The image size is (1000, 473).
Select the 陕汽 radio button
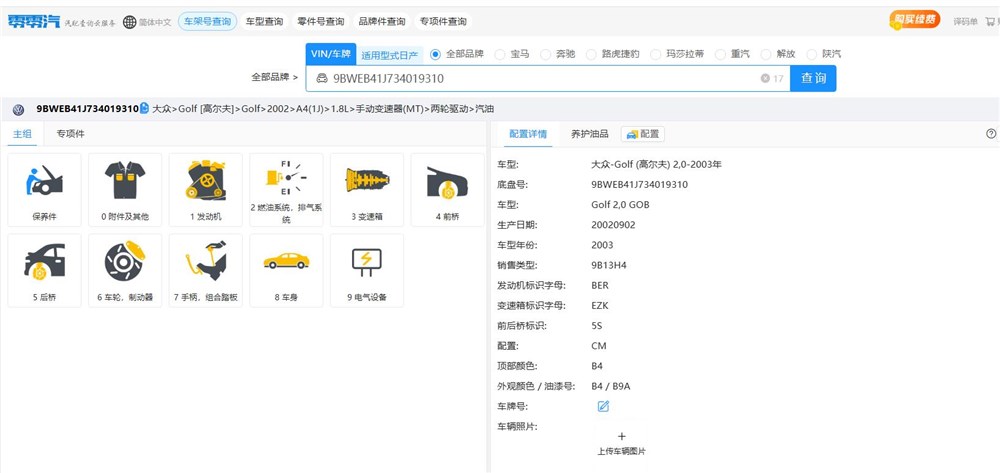pyautogui.click(x=811, y=54)
